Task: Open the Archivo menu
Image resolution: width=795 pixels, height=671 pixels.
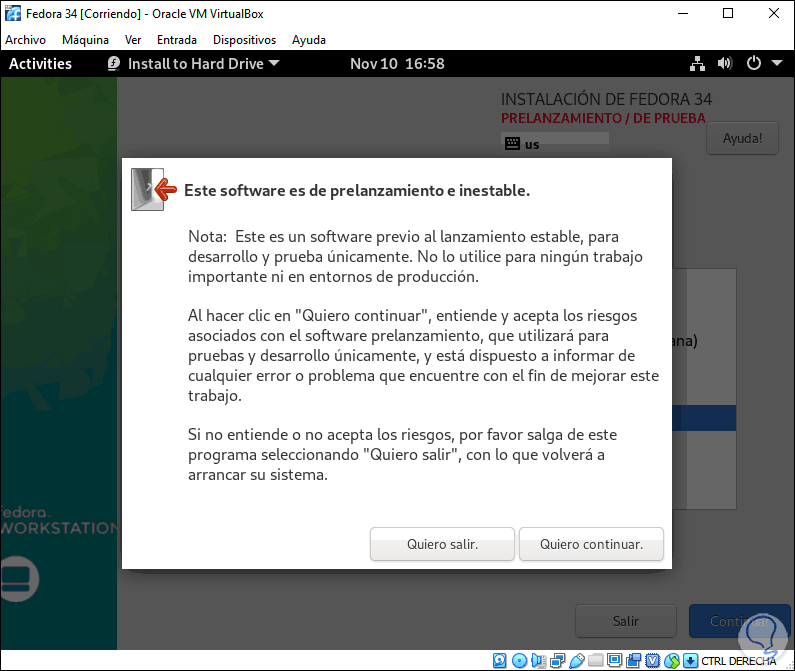Action: 25,40
